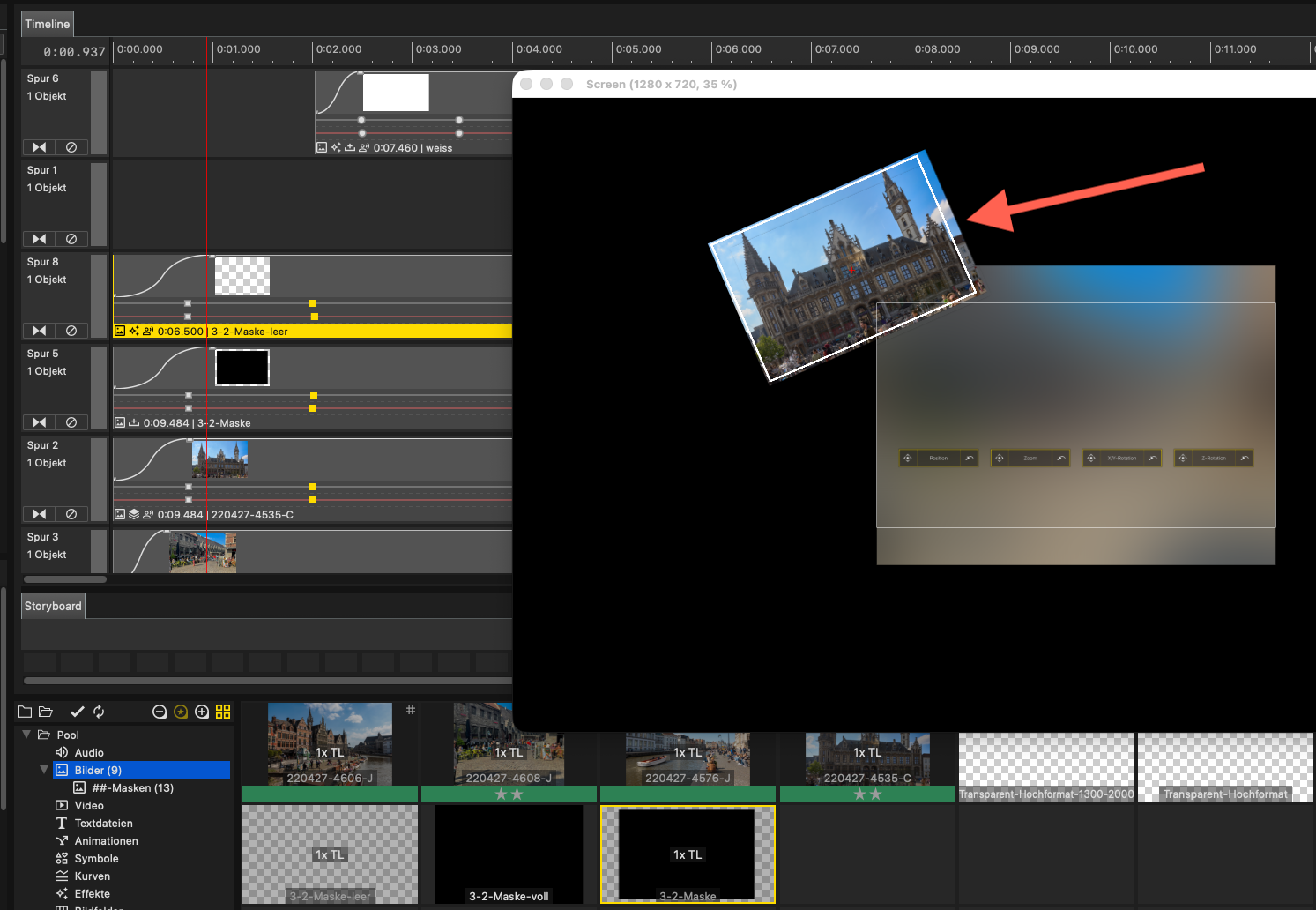This screenshot has height=910, width=1316.
Task: Click the open folder icon in pool toolbar
Action: pos(46,712)
